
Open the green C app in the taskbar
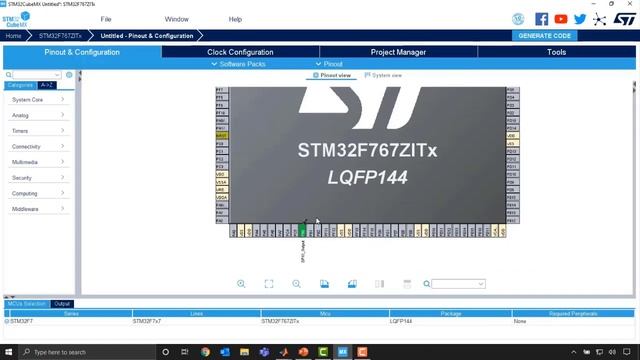(323, 352)
